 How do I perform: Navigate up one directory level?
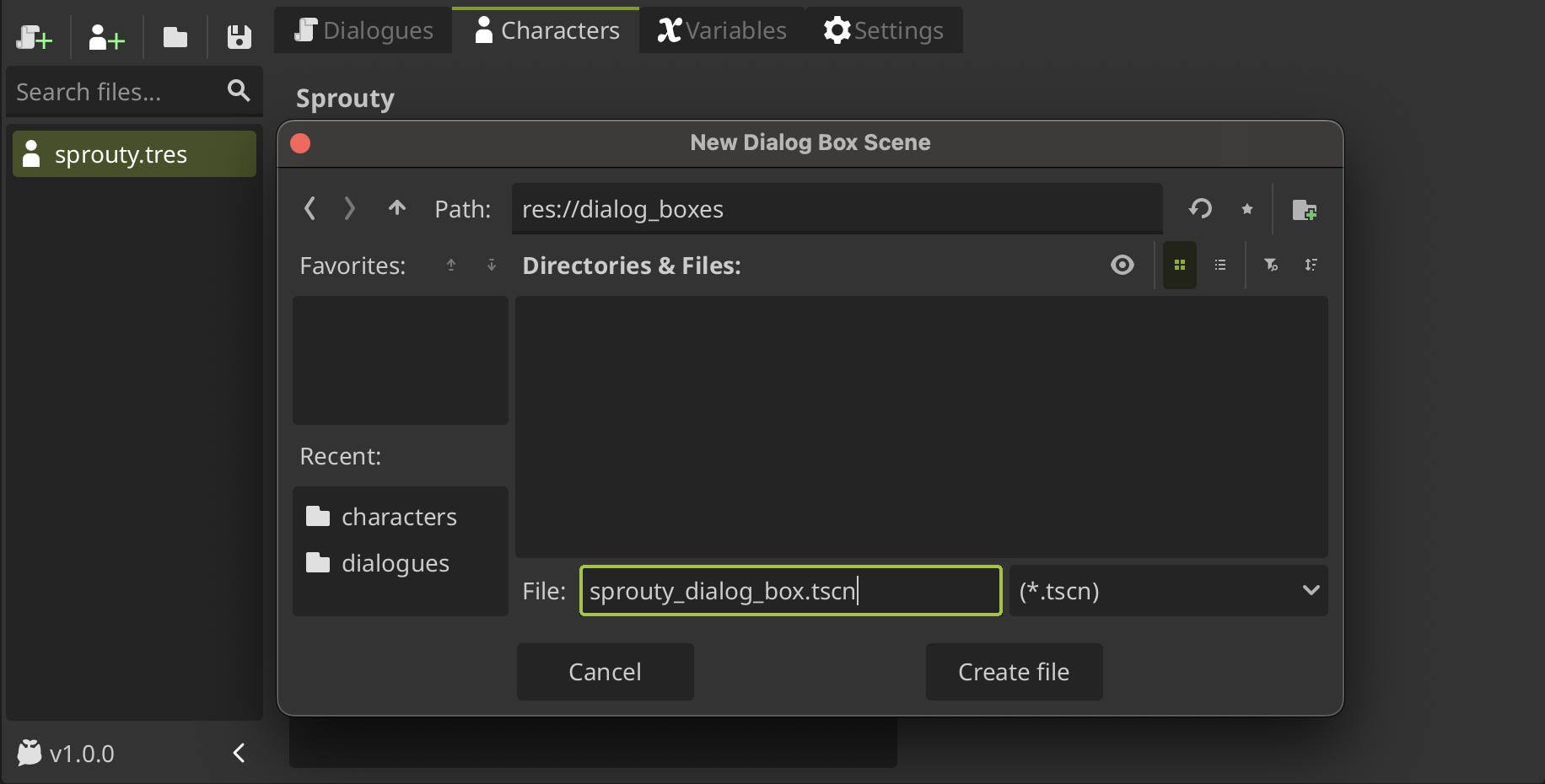[x=396, y=208]
